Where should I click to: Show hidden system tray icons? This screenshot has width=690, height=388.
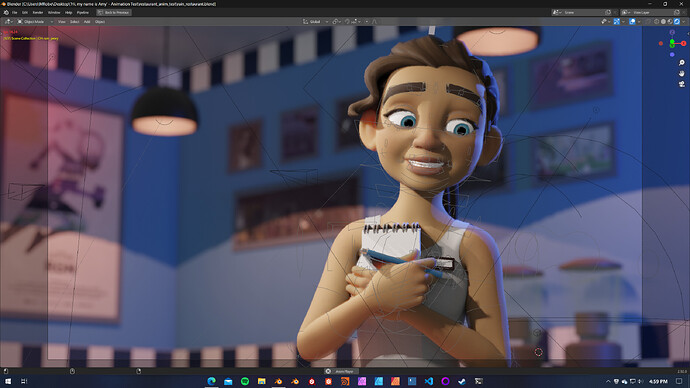(608, 381)
